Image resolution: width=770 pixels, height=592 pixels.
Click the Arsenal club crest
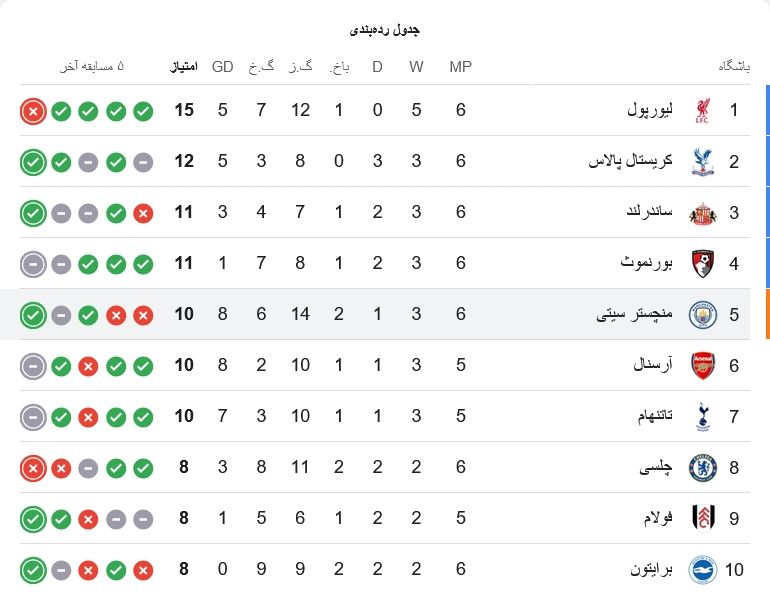(703, 366)
